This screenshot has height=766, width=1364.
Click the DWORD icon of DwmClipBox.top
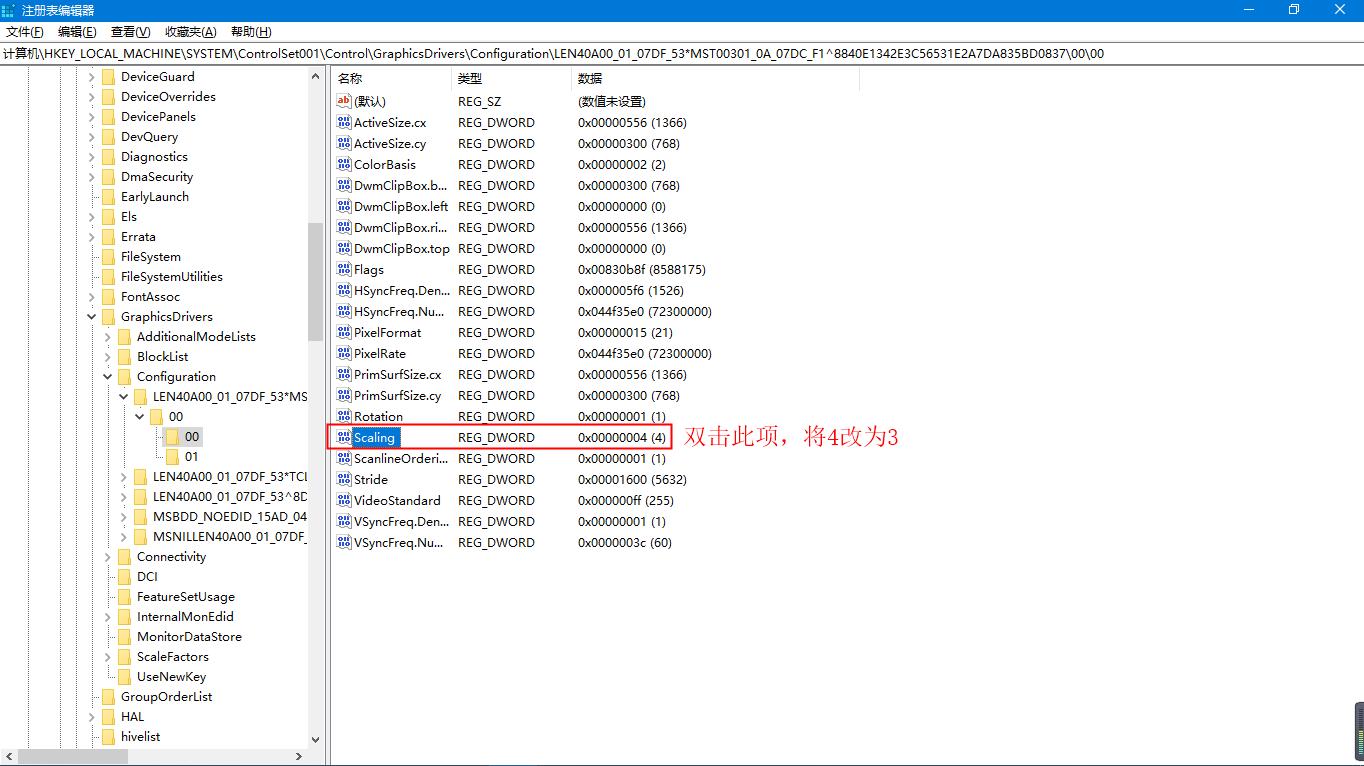coord(344,248)
